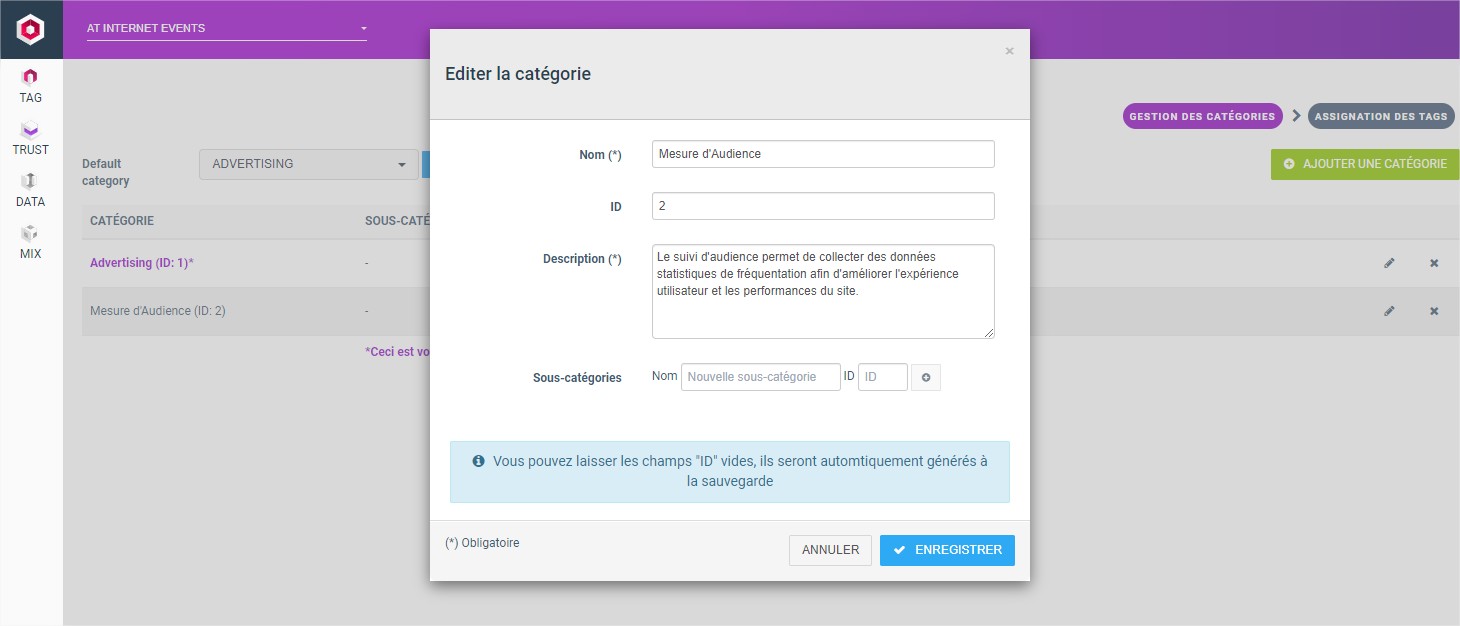1460x626 pixels.
Task: Switch to the ASSIGNATION DES TAGS tab
Action: [1381, 116]
